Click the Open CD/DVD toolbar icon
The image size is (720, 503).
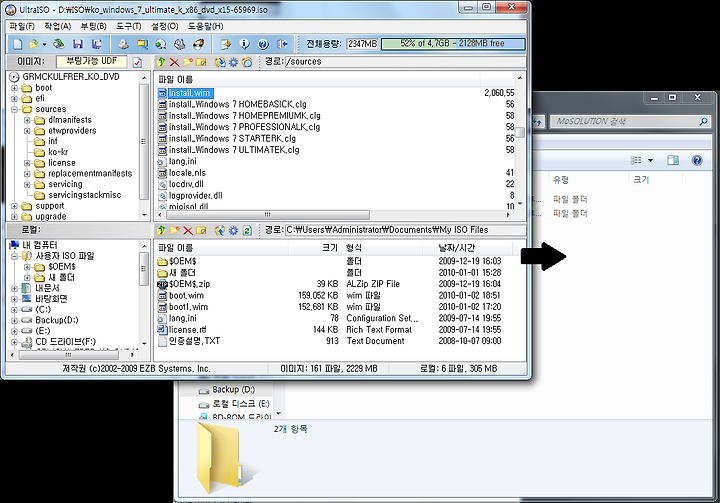pyautogui.click(x=59, y=44)
